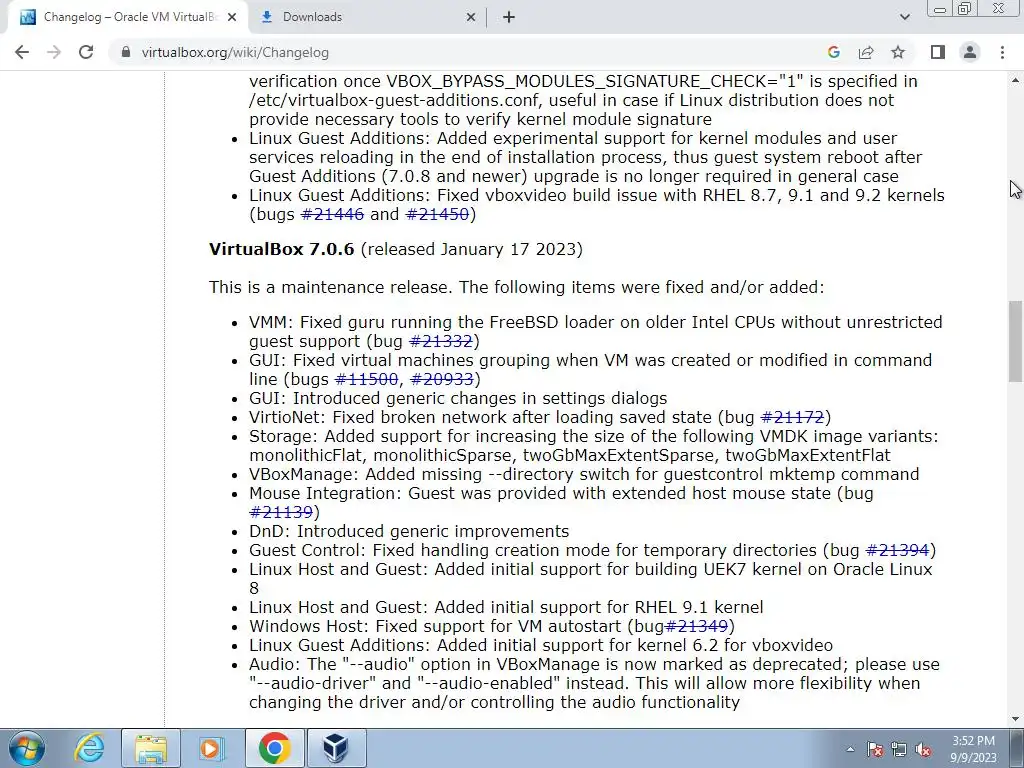Switch to the Downloads tab

pos(368,18)
